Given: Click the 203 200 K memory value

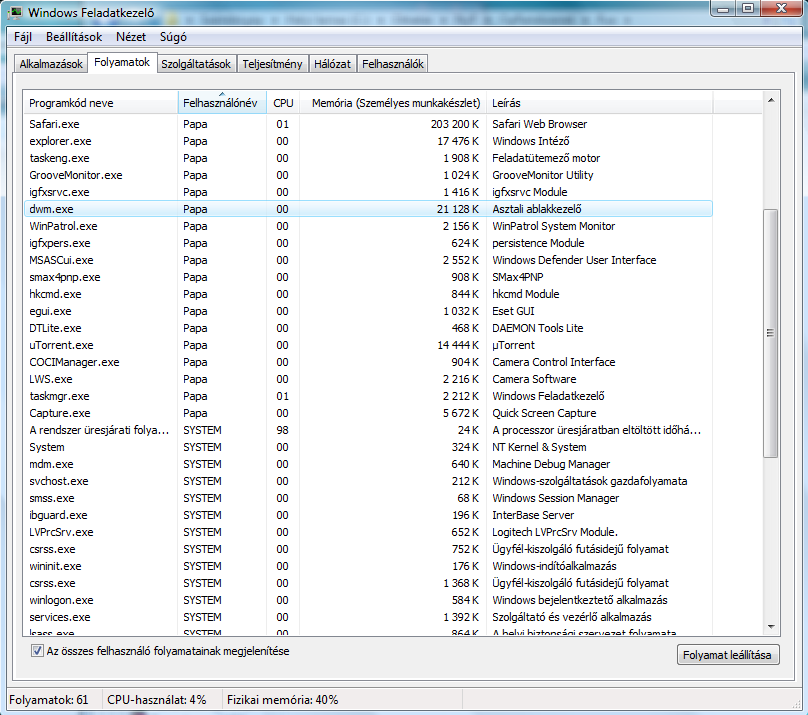Looking at the screenshot, I should click(454, 124).
